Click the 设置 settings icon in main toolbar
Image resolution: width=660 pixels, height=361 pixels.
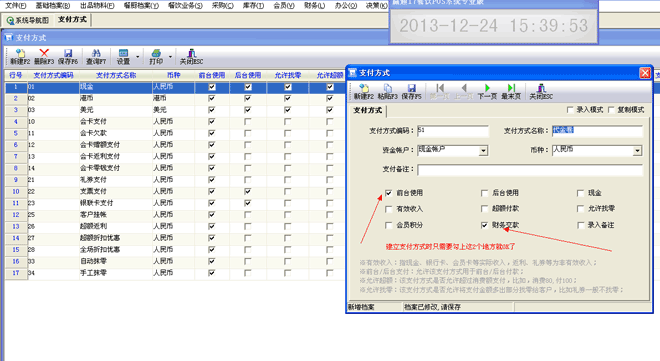tap(123, 56)
